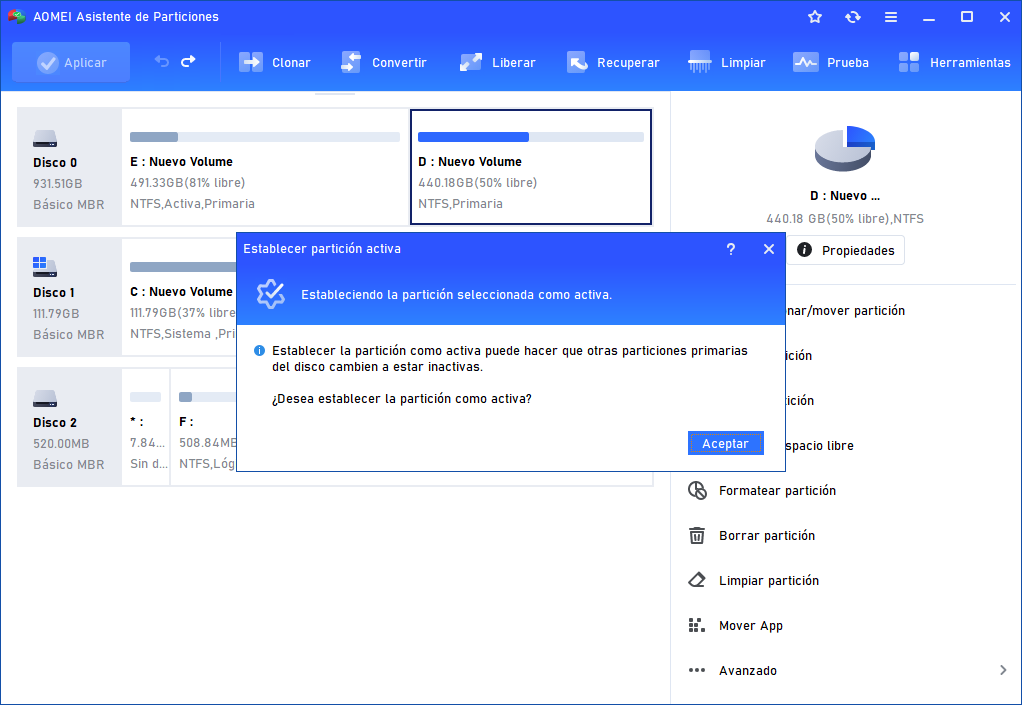This screenshot has height=705, width=1022.
Task: Select the Liberar toolbar option
Action: click(x=498, y=63)
